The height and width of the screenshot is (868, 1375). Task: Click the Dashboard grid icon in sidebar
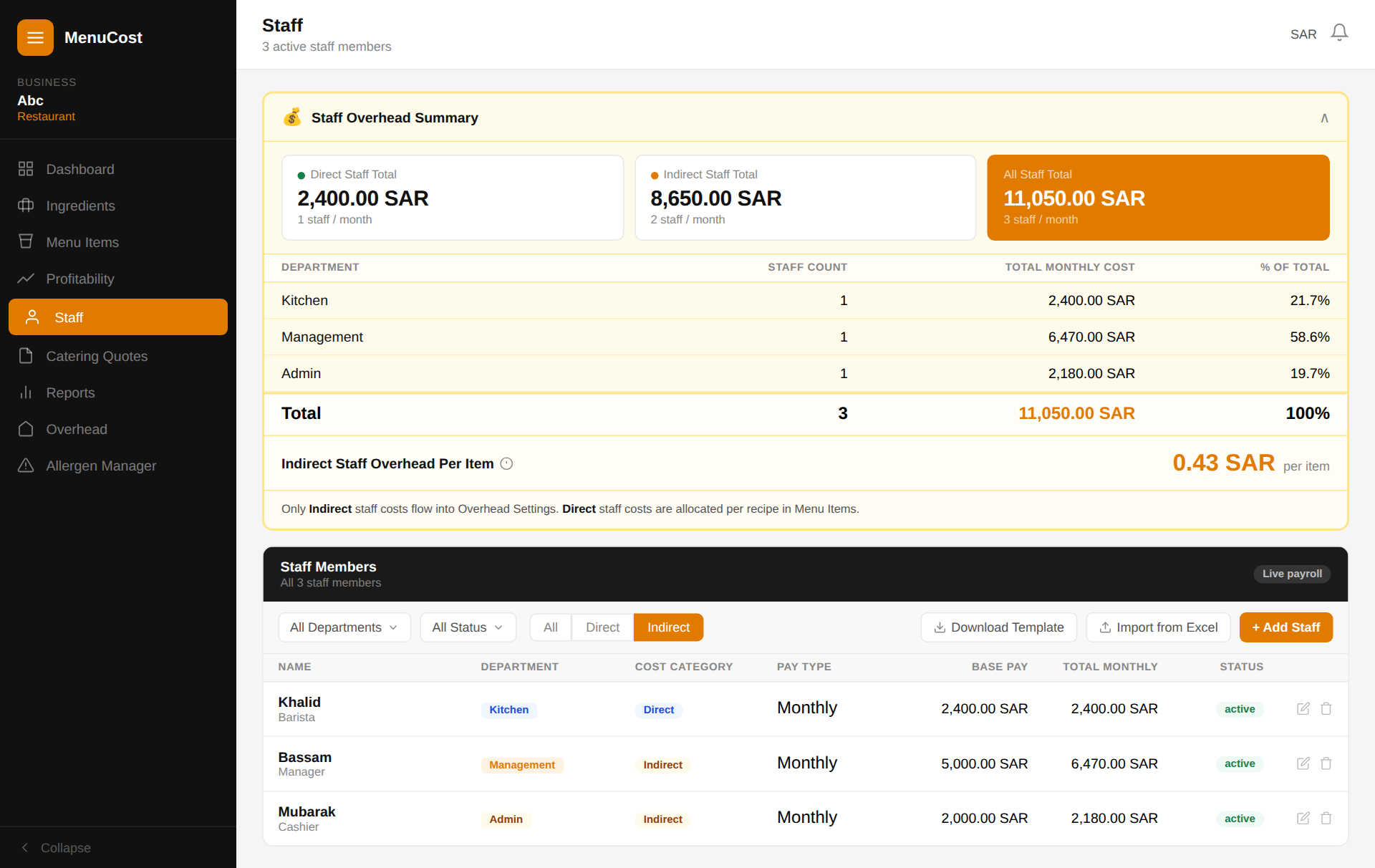26,169
